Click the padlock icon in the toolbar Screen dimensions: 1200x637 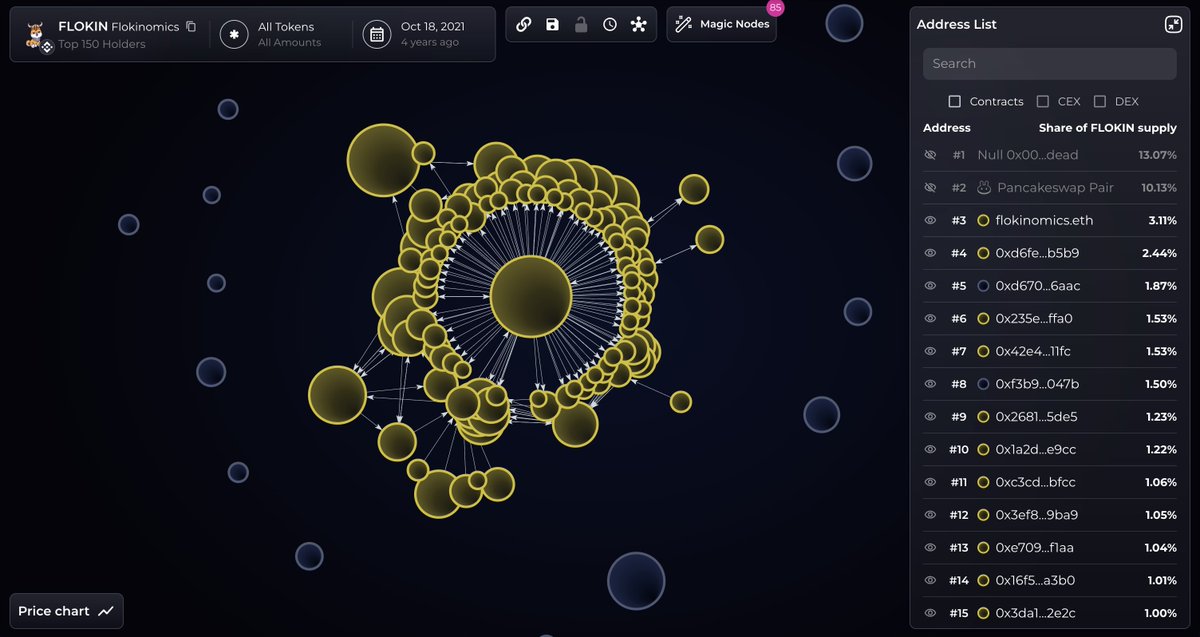581,24
